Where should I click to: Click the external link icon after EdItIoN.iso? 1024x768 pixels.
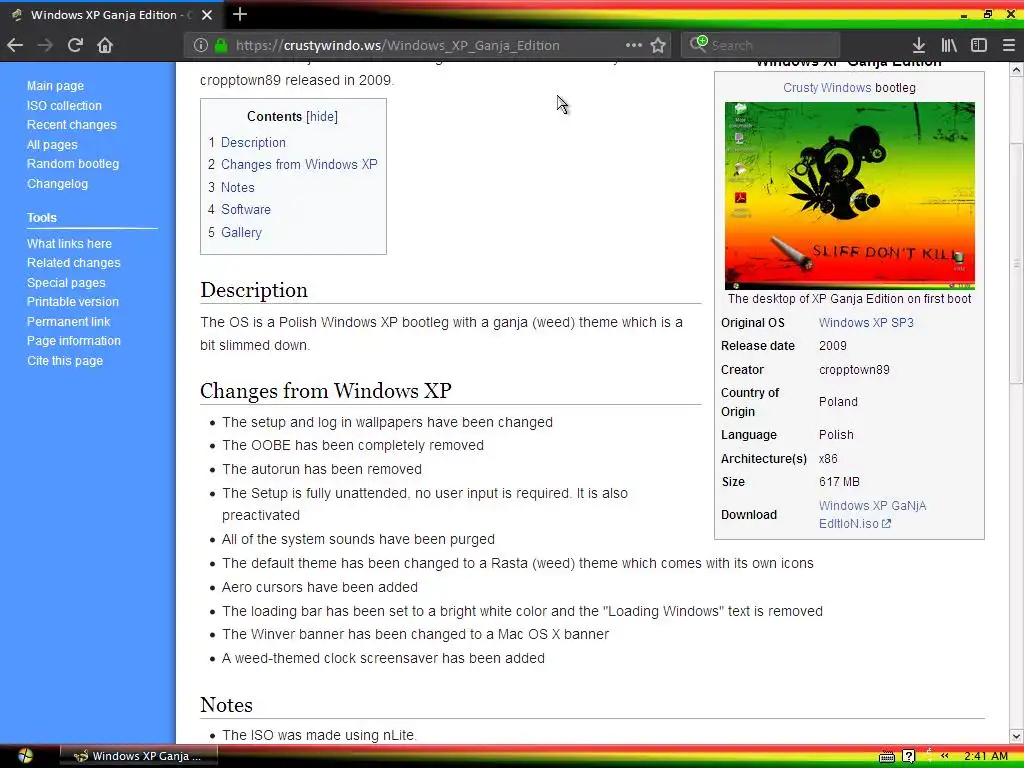pos(886,524)
